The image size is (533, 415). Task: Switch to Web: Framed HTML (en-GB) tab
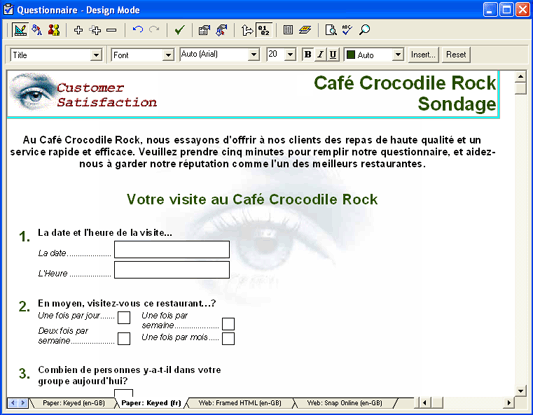point(240,403)
